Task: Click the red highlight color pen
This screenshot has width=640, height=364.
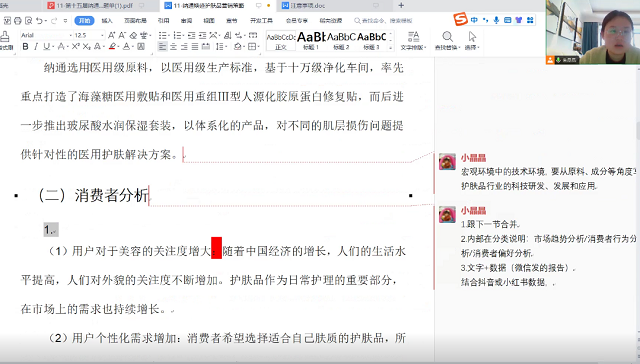Action: click(112, 47)
